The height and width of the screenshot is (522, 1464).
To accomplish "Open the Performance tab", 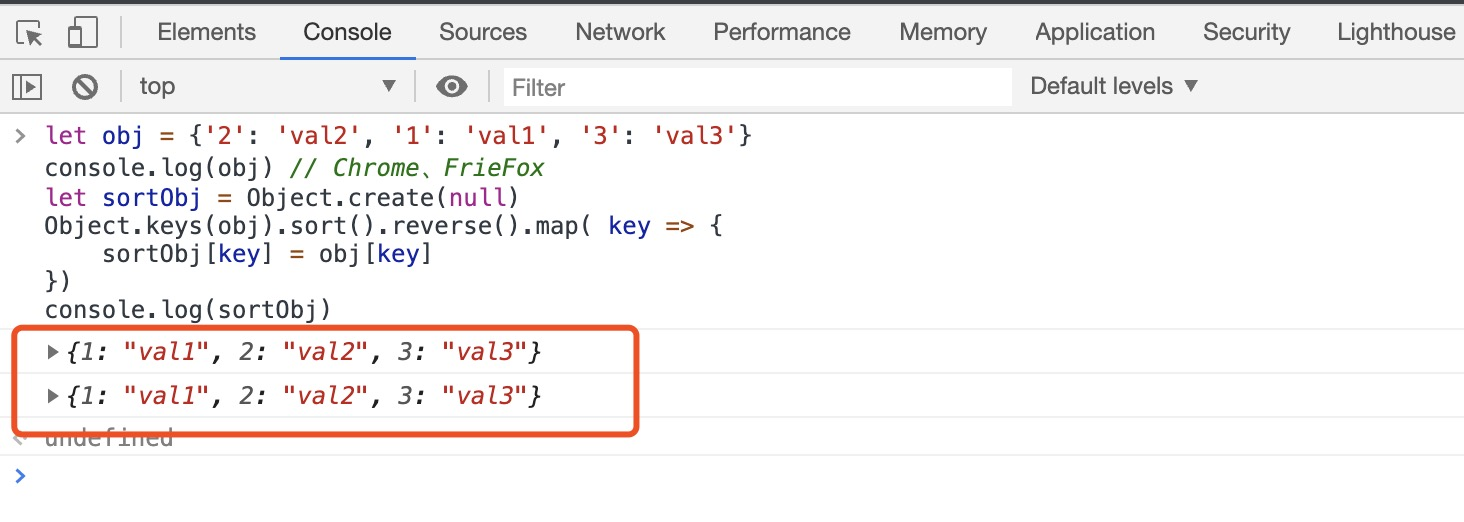I will pyautogui.click(x=782, y=32).
